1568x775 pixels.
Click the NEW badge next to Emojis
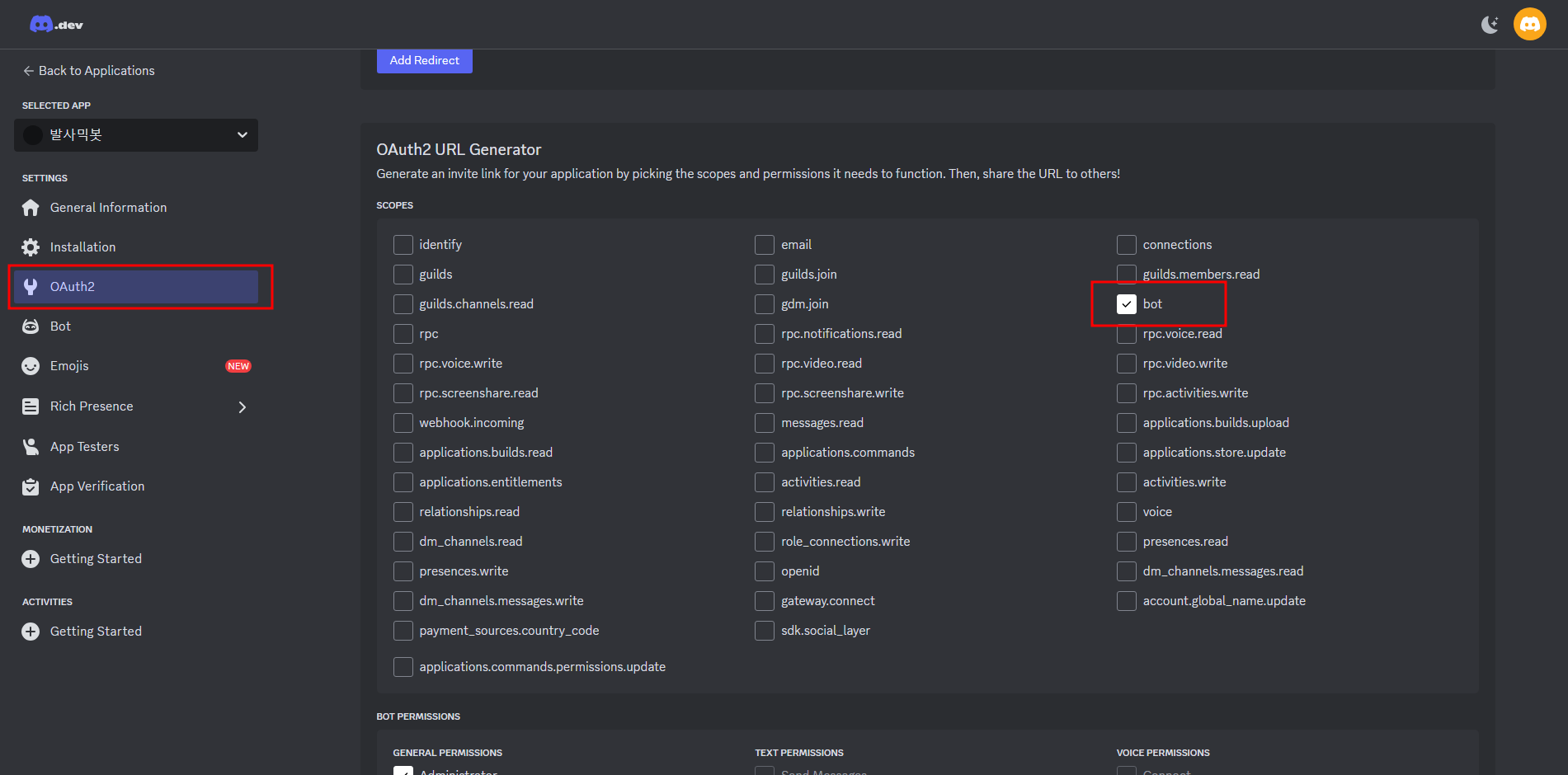(238, 366)
